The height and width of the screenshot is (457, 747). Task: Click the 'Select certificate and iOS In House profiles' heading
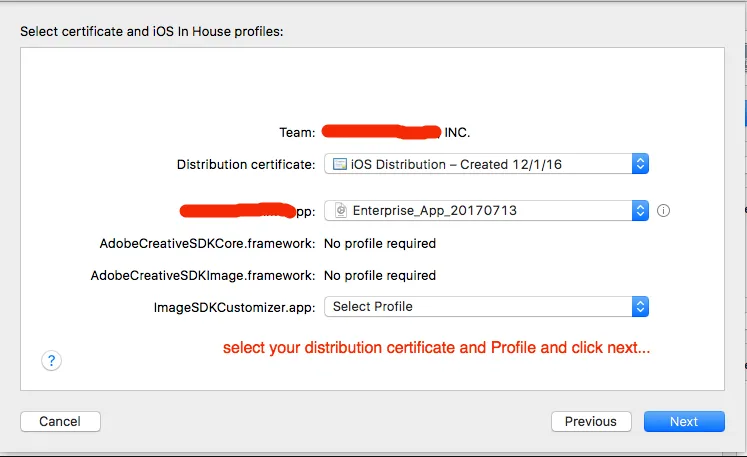tap(152, 32)
